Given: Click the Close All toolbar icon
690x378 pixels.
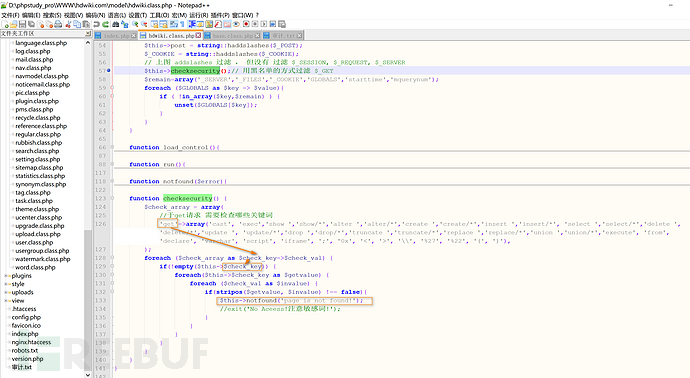Looking at the screenshot, I should (x=50, y=24).
